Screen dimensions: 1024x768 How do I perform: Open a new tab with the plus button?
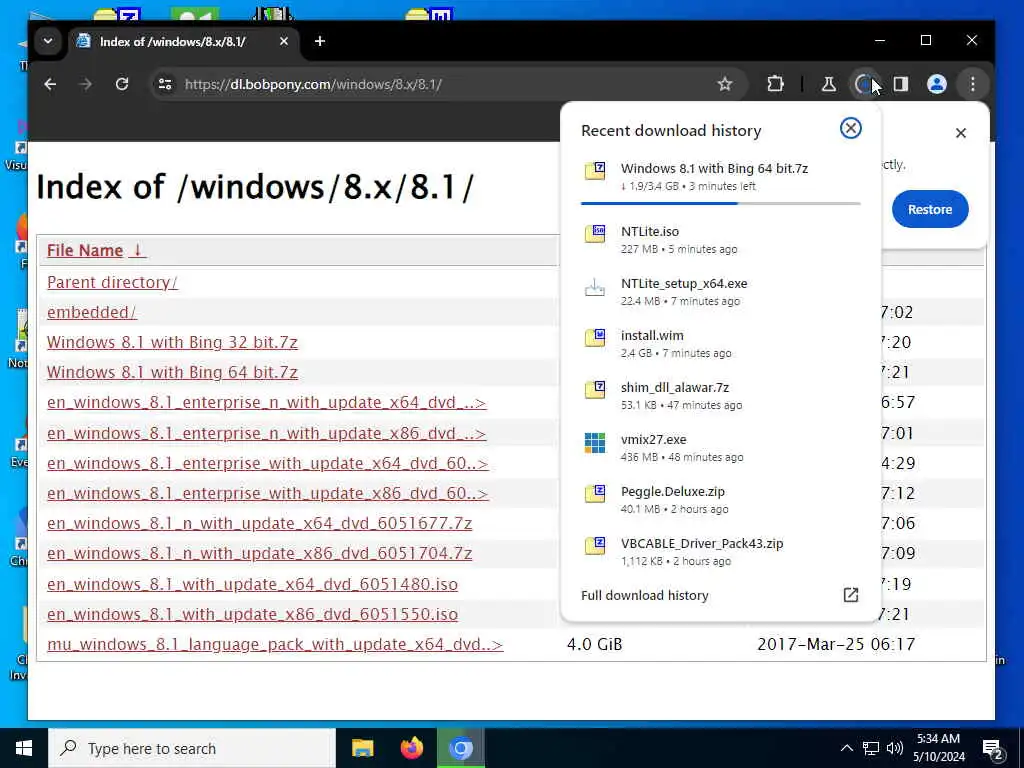point(320,41)
